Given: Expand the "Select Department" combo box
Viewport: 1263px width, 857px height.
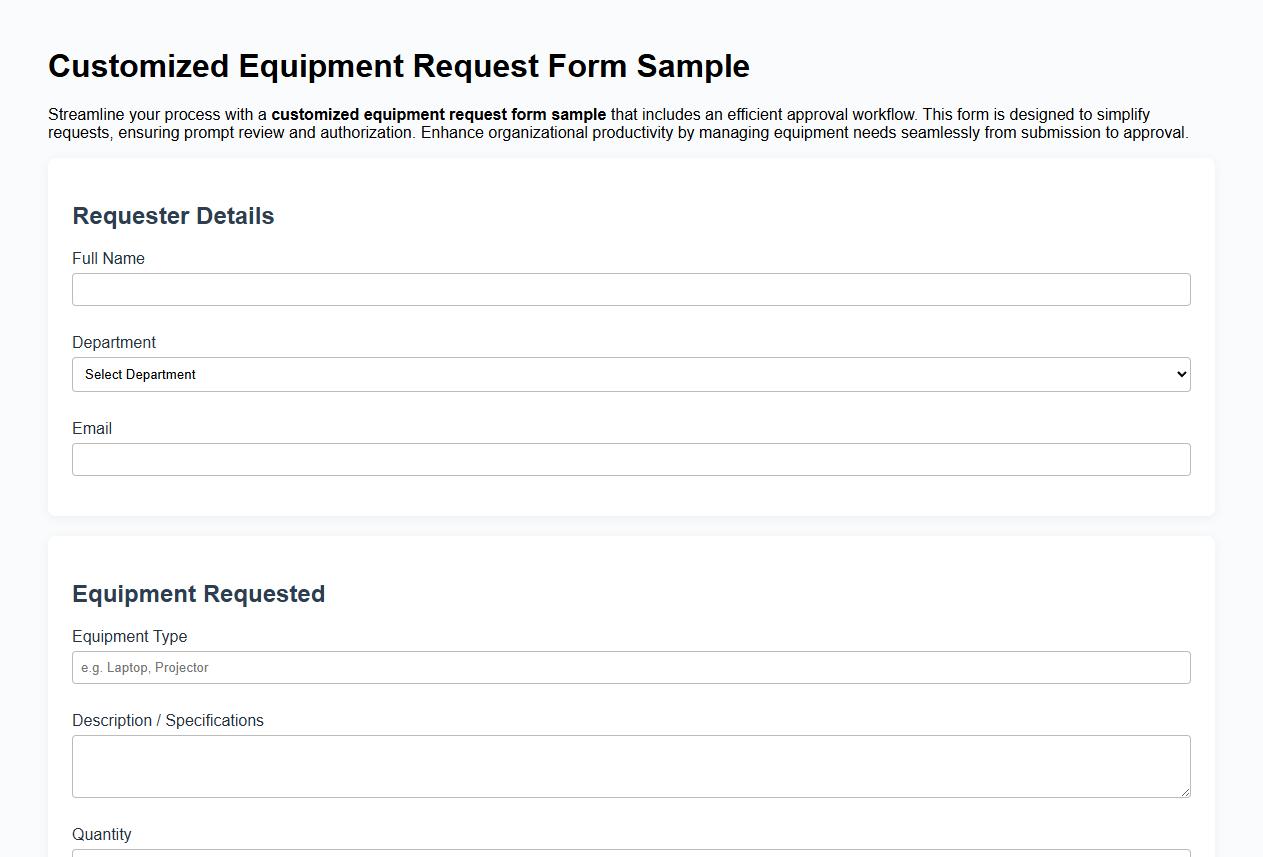Looking at the screenshot, I should click(631, 374).
